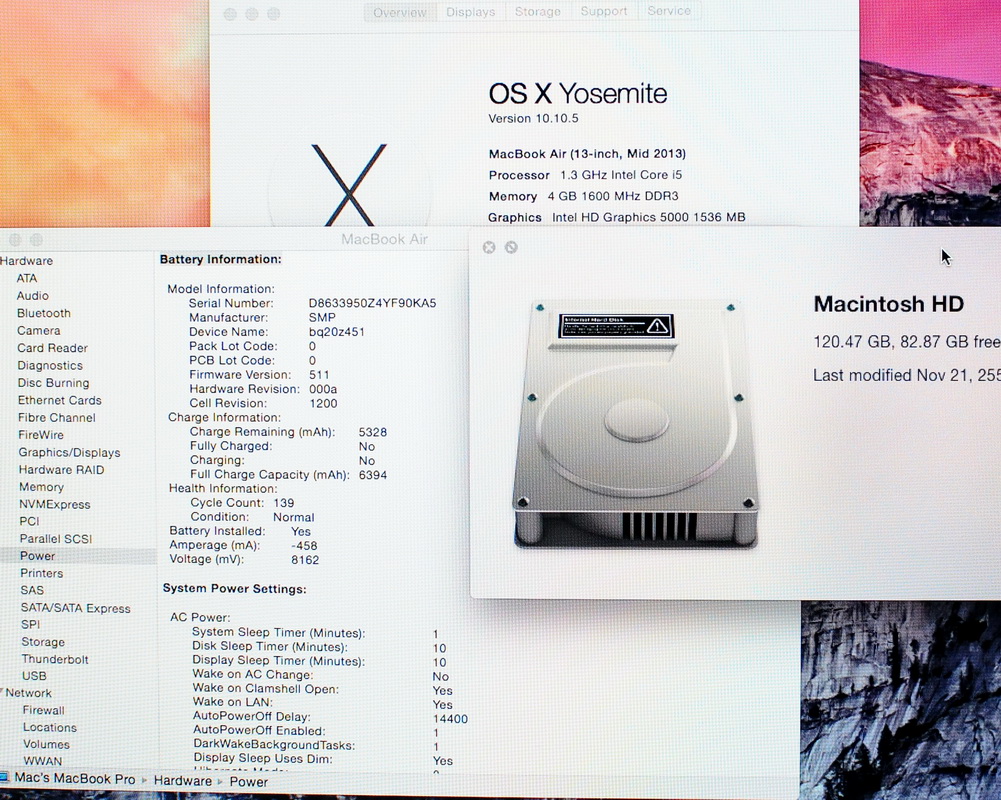The width and height of the screenshot is (1001, 800).
Task: Select Audio in the Hardware list
Action: (33, 296)
